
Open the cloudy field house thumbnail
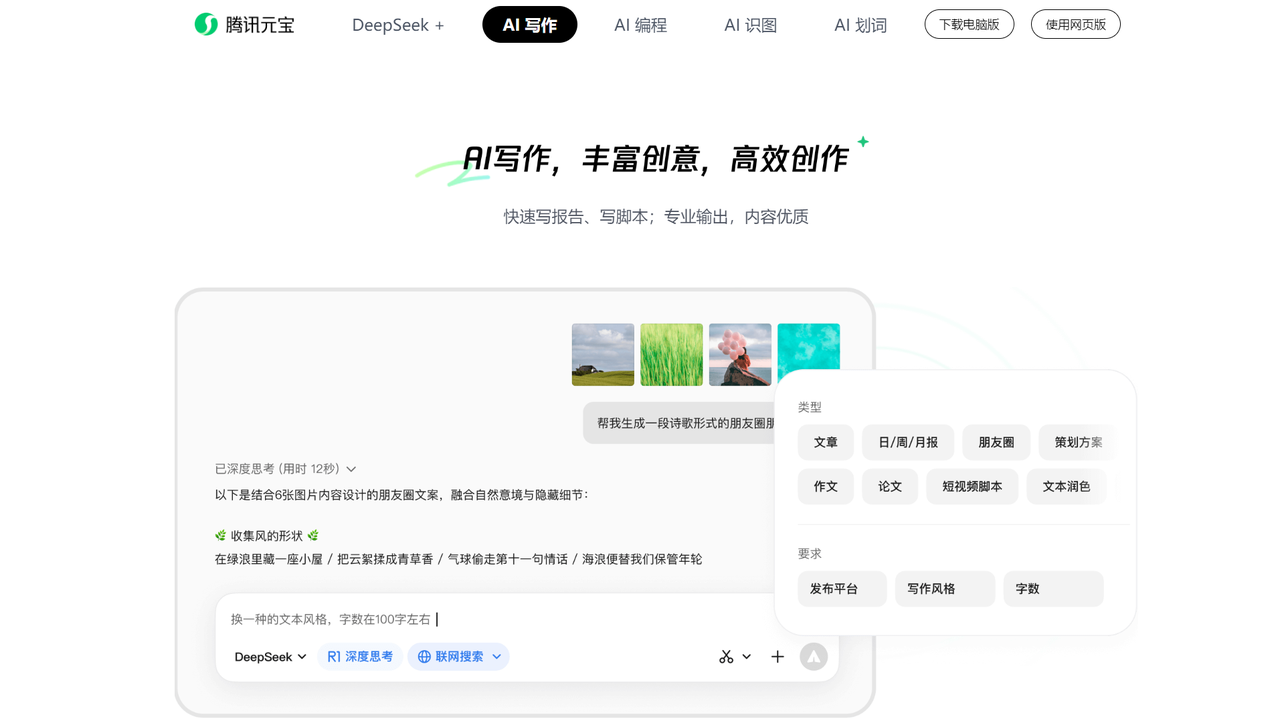pos(603,355)
